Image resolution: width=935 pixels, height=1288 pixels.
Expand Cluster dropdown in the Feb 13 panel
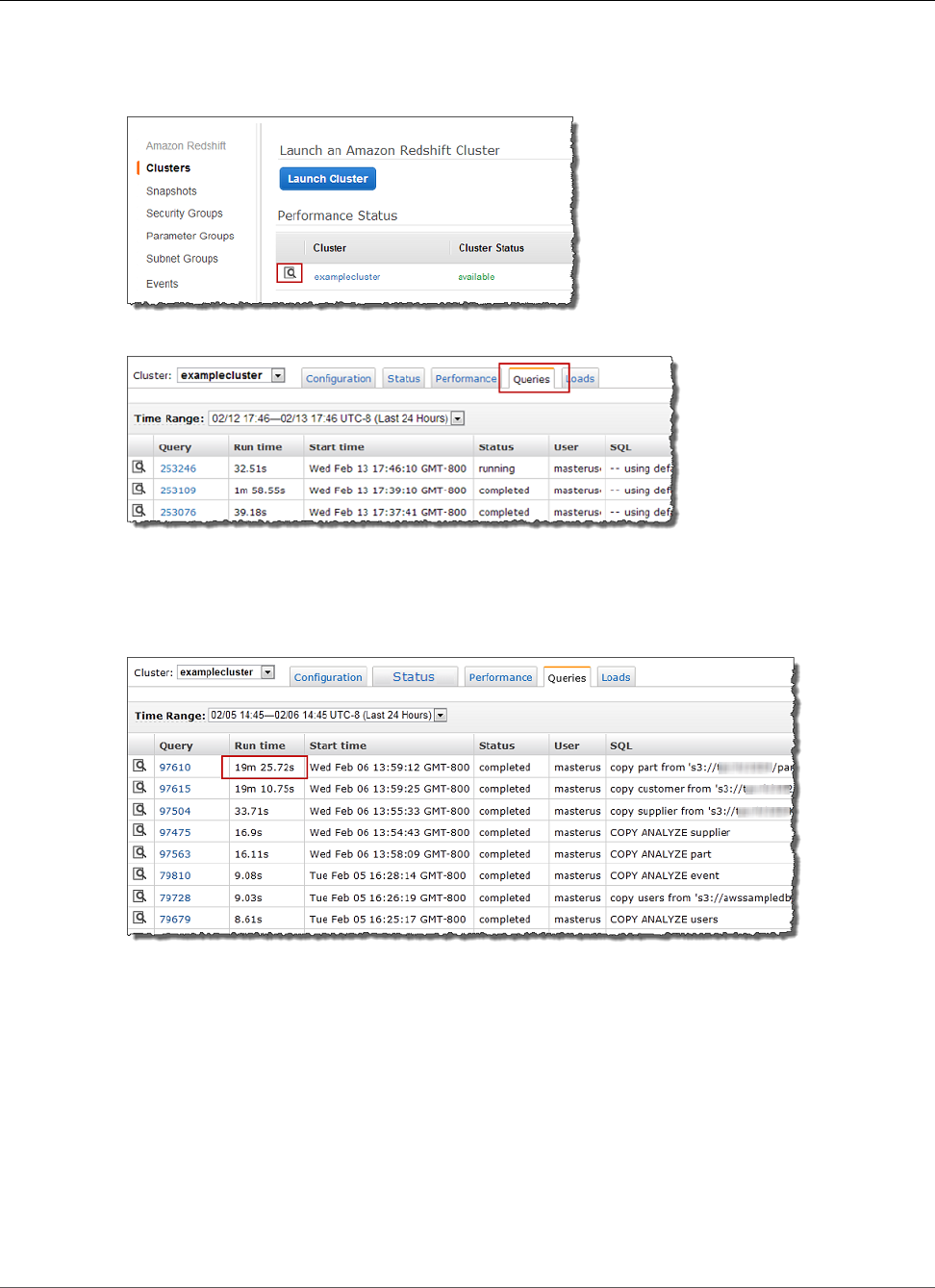(x=278, y=375)
